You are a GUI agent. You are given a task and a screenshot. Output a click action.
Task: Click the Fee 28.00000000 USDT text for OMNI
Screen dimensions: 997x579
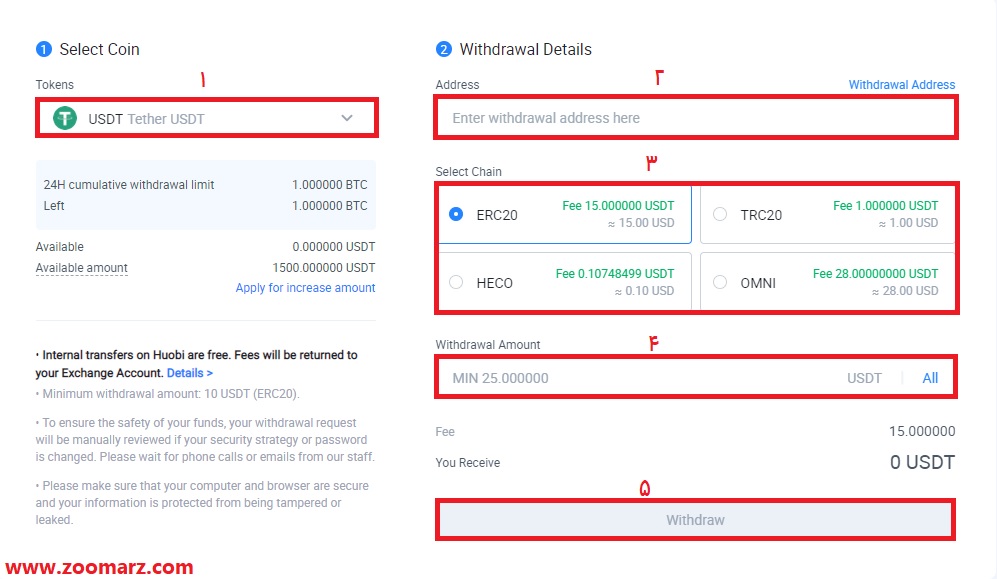click(x=876, y=274)
